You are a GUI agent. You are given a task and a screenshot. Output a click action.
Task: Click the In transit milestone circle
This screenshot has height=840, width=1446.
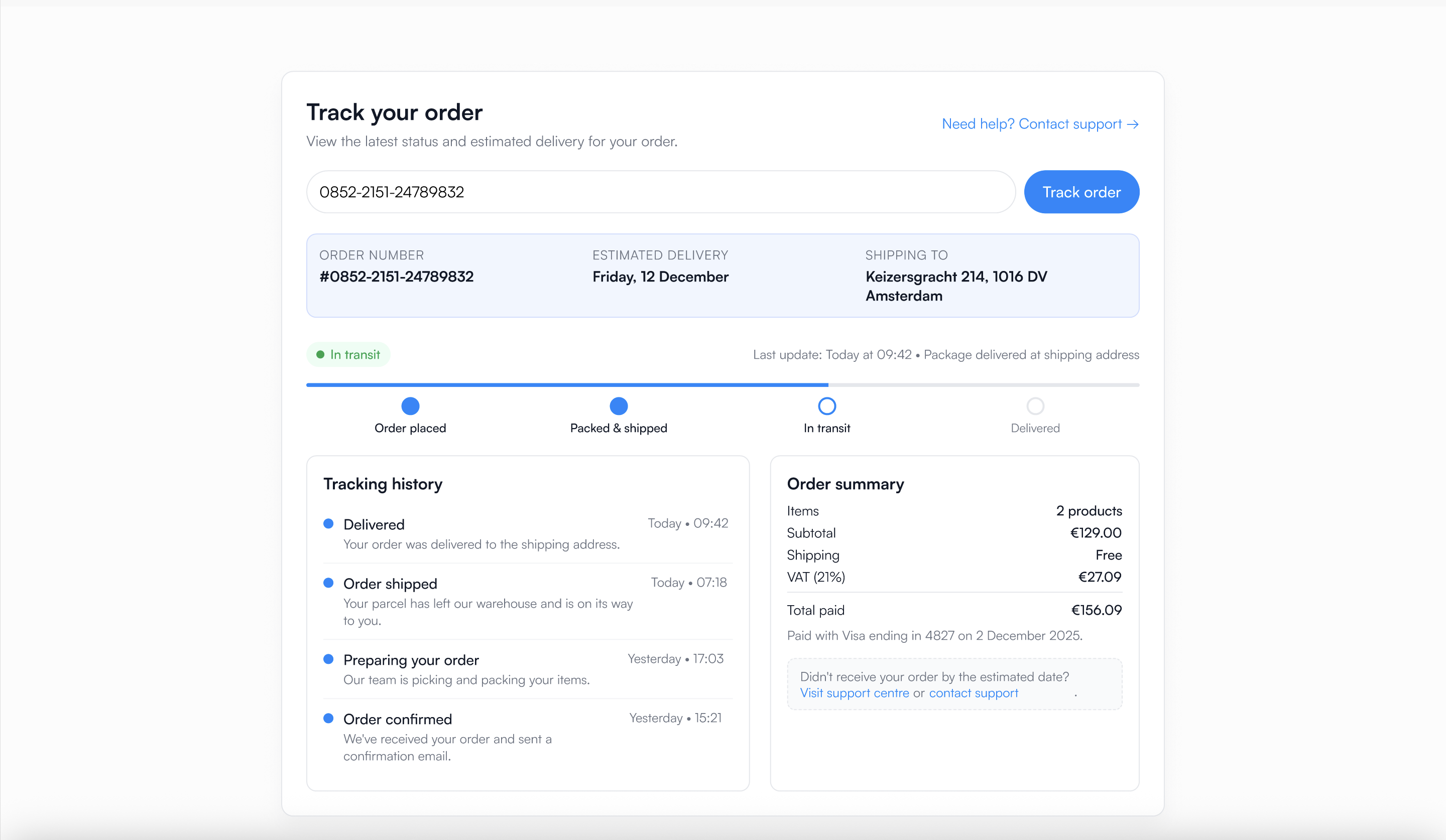pyautogui.click(x=826, y=405)
